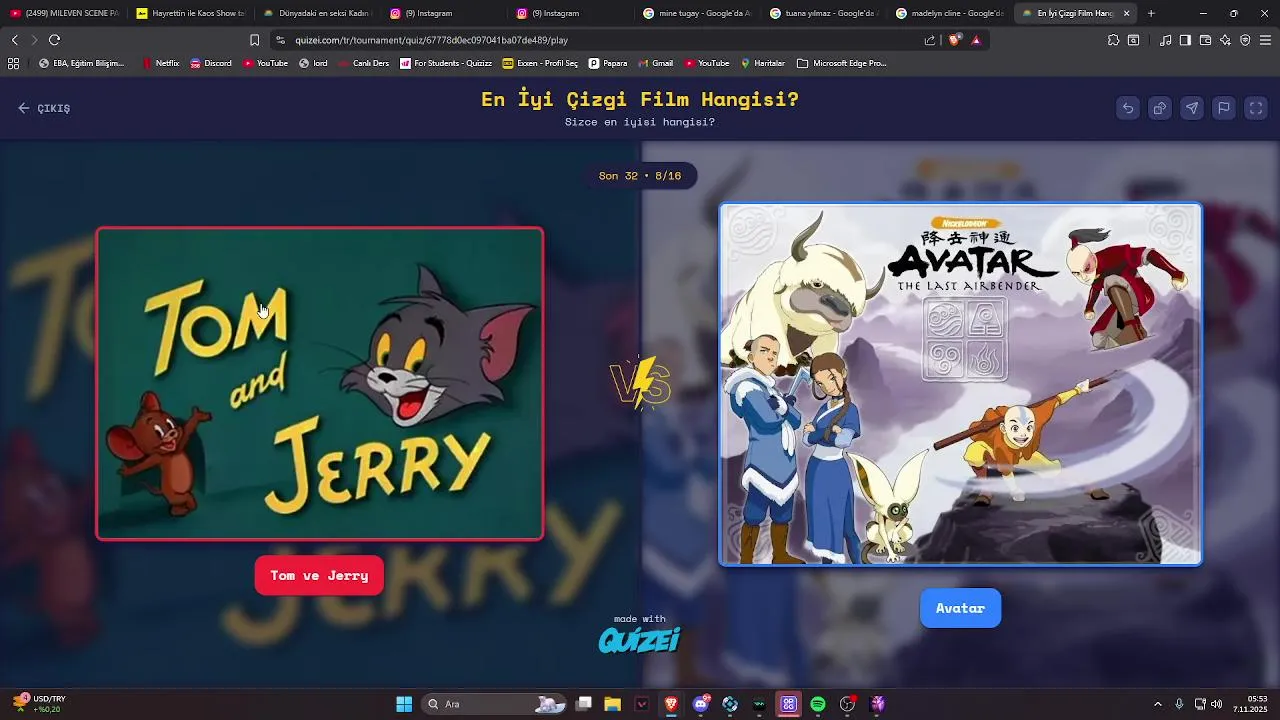The image size is (1280, 720).
Task: Open Brave Shields lion icon
Action: pos(954,40)
